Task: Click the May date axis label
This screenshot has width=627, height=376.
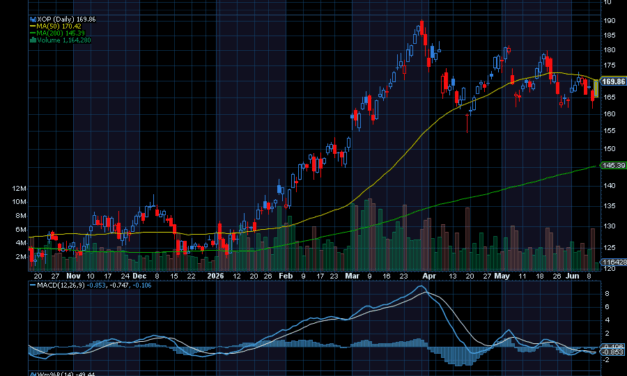Action: click(x=501, y=276)
